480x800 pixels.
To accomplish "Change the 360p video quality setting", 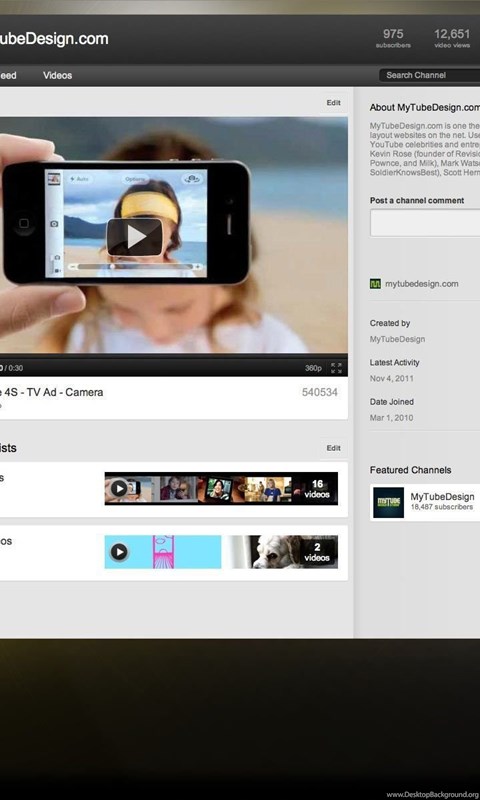I will (x=313, y=368).
